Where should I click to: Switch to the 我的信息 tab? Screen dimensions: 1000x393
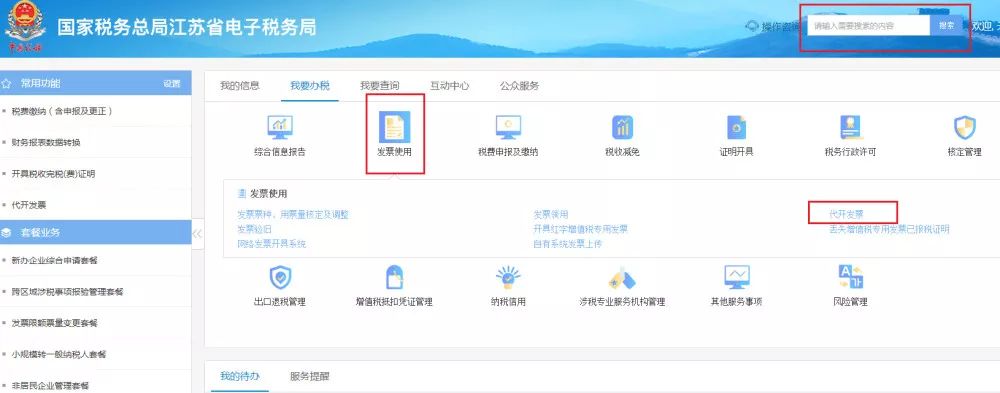[240, 85]
